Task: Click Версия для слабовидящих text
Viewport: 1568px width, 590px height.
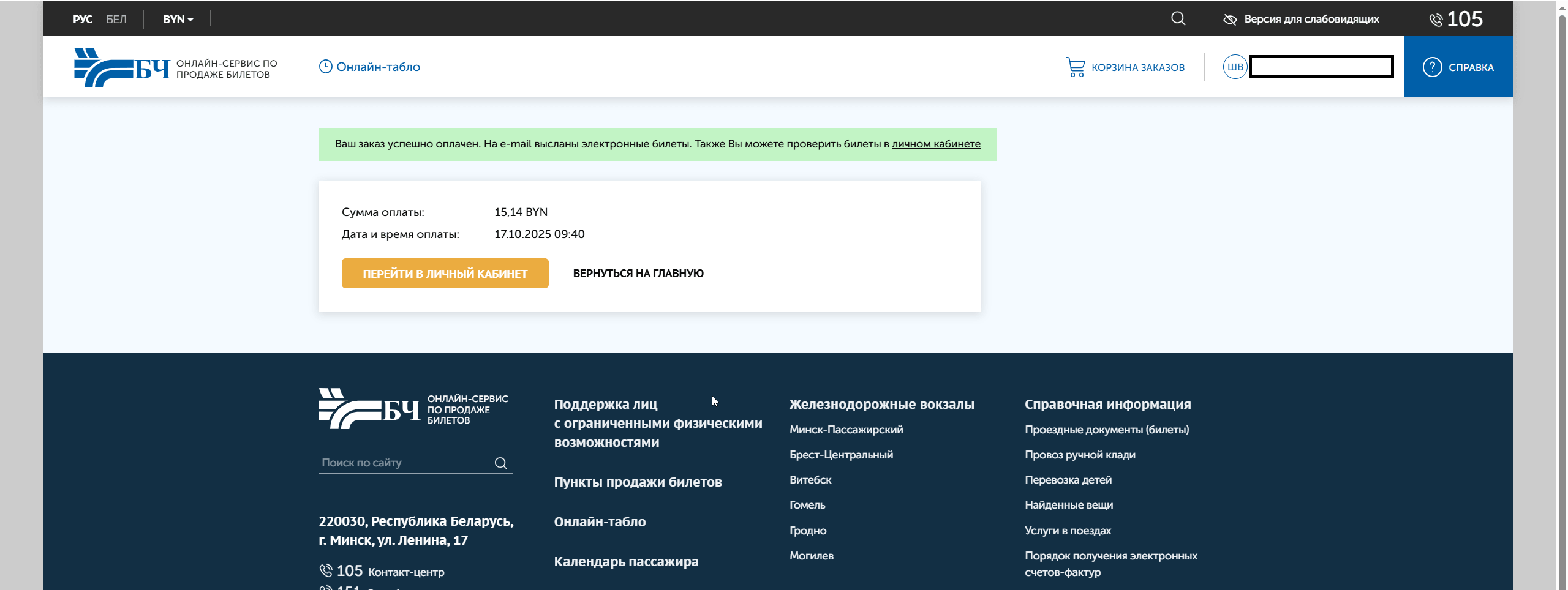Action: pos(1311,19)
